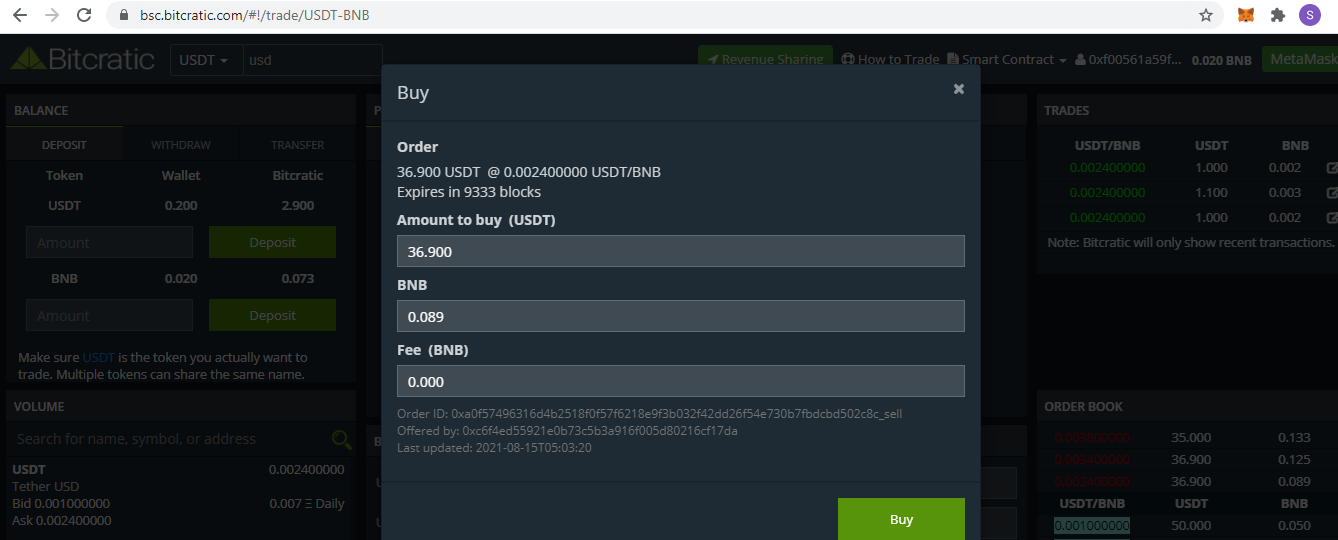
Task: Open the first trade's external link icon
Action: [x=1331, y=168]
